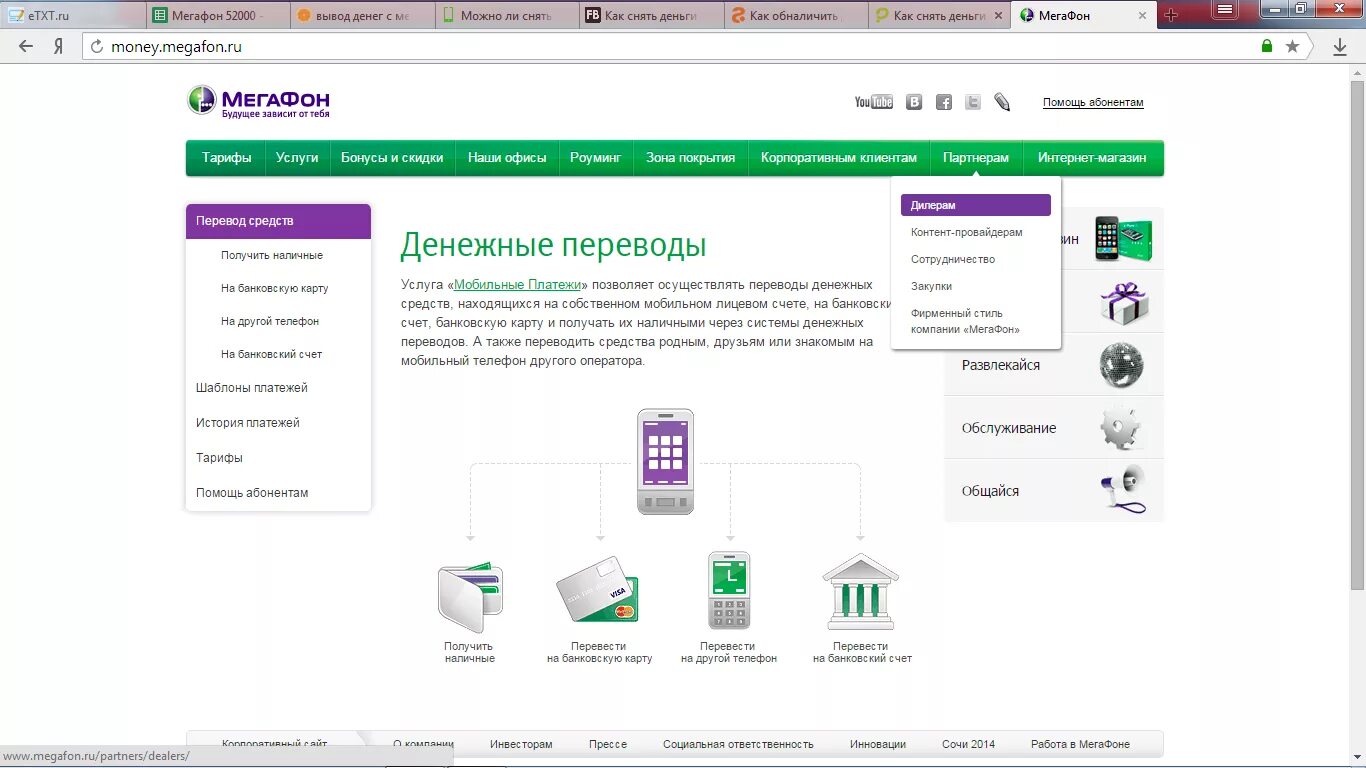Screen dimensions: 1366x768
Task: Open a new browser tab with plus
Action: [1171, 15]
